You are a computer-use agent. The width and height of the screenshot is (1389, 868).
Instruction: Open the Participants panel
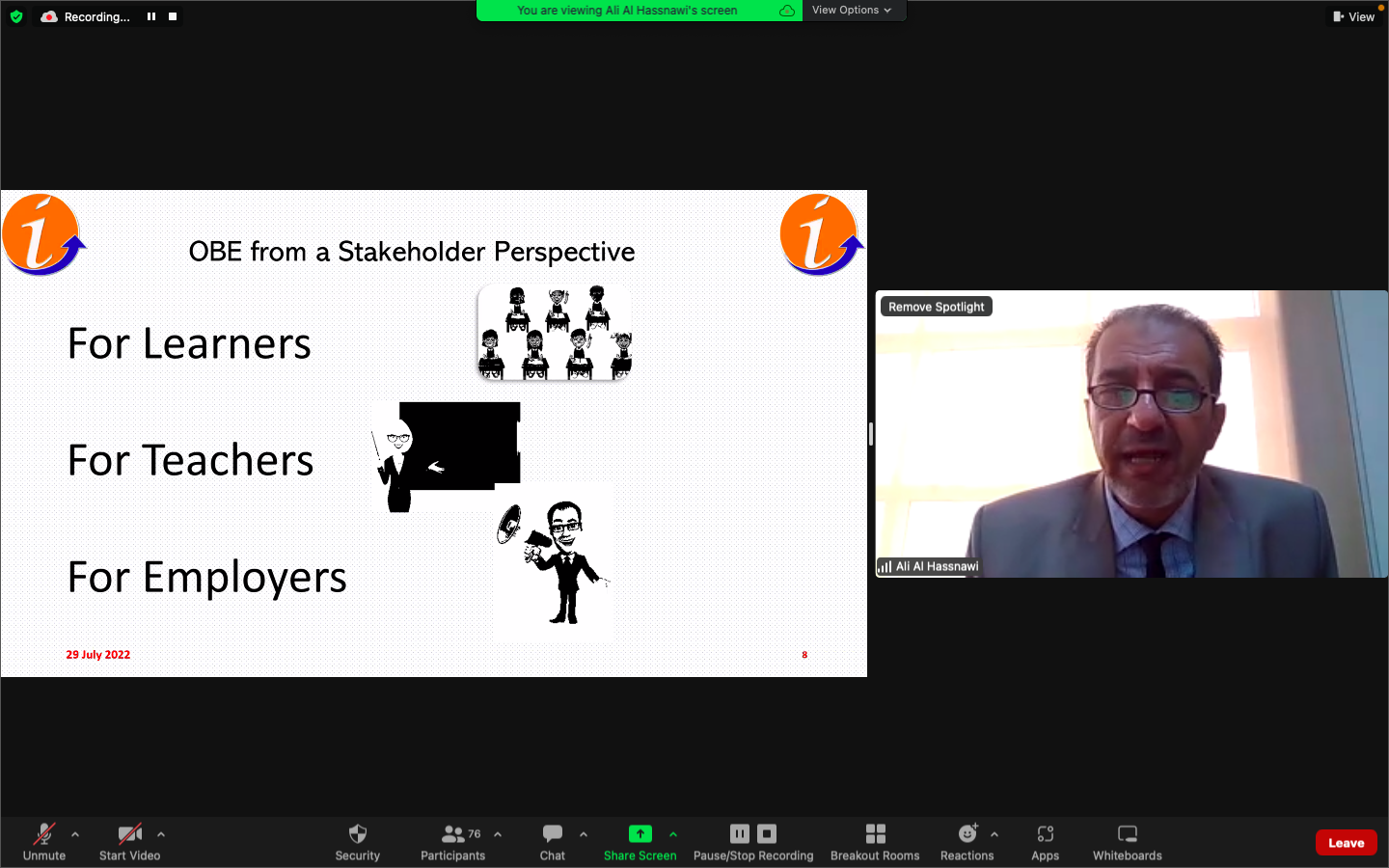452,834
